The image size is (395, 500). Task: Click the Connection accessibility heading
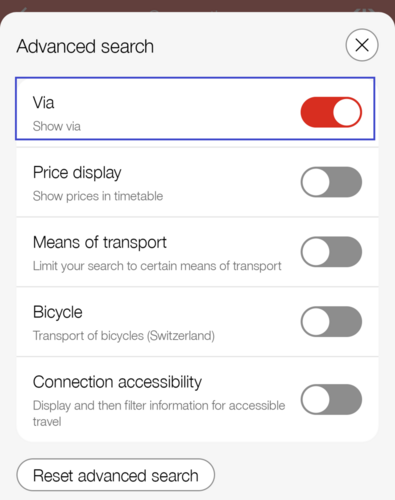pyautogui.click(x=117, y=382)
